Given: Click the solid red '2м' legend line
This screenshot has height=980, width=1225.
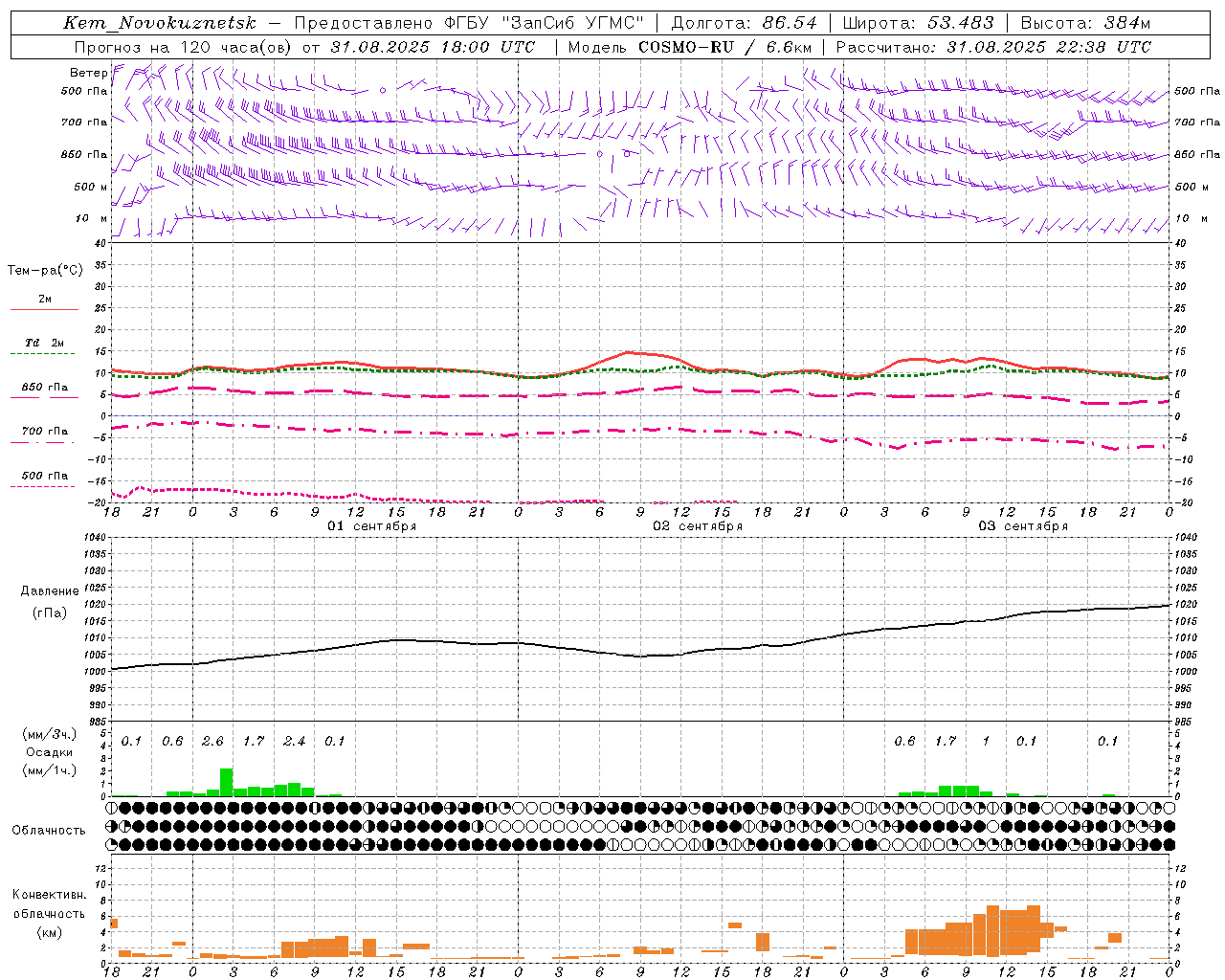Looking at the screenshot, I should 44,309.
